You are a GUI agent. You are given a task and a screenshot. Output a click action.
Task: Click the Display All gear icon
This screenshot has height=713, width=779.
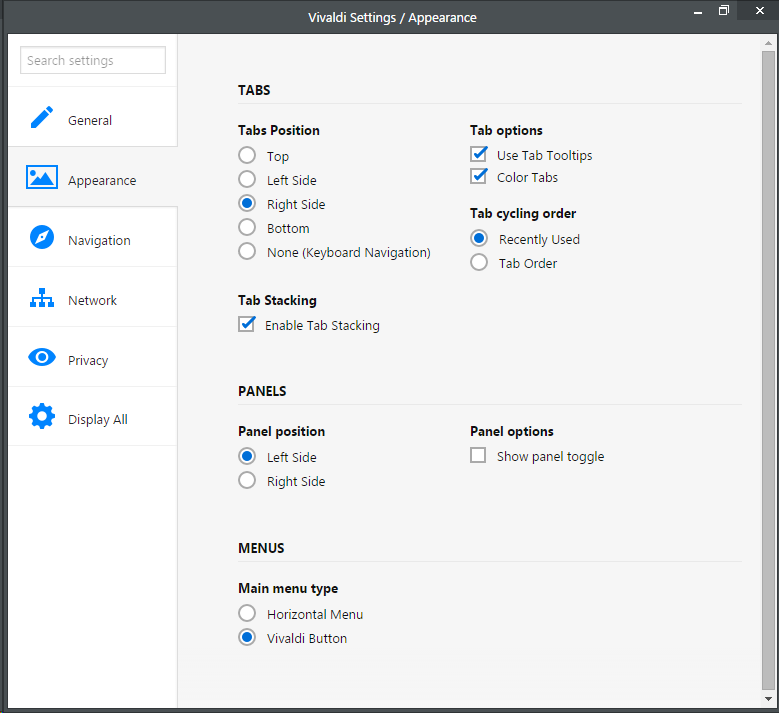42,416
